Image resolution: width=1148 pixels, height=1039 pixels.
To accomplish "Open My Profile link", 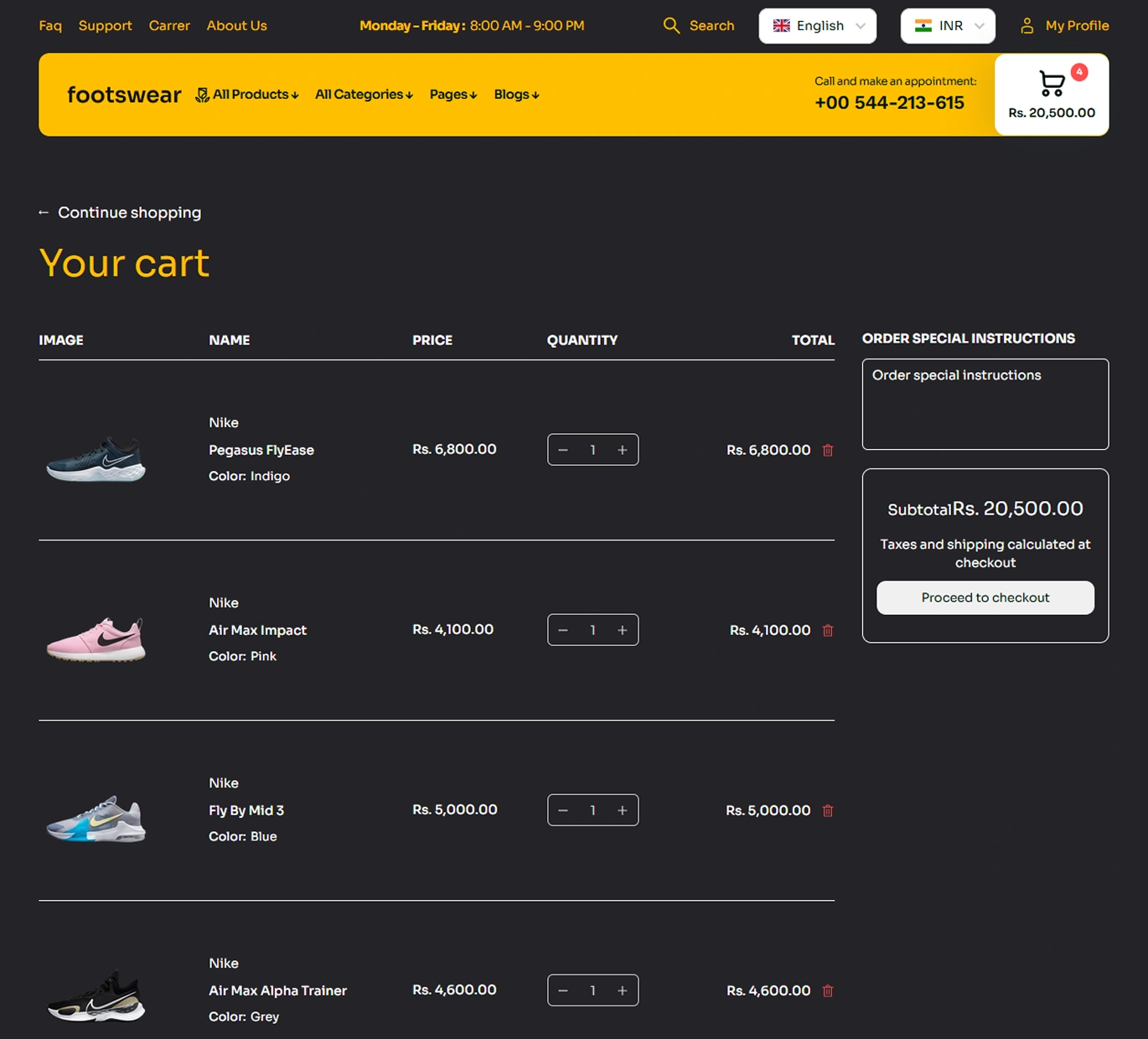I will click(1078, 26).
